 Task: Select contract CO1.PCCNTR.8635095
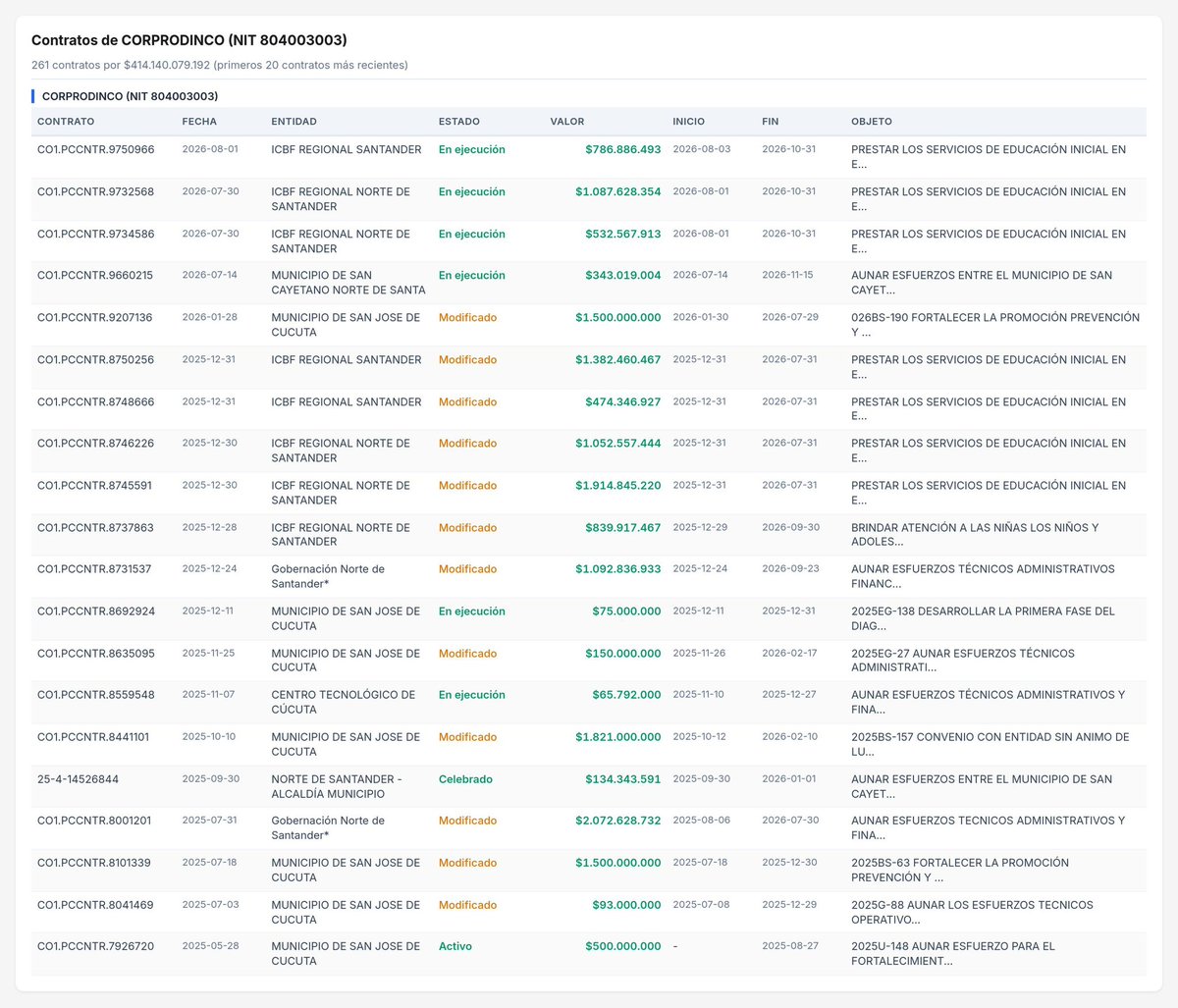click(x=96, y=653)
